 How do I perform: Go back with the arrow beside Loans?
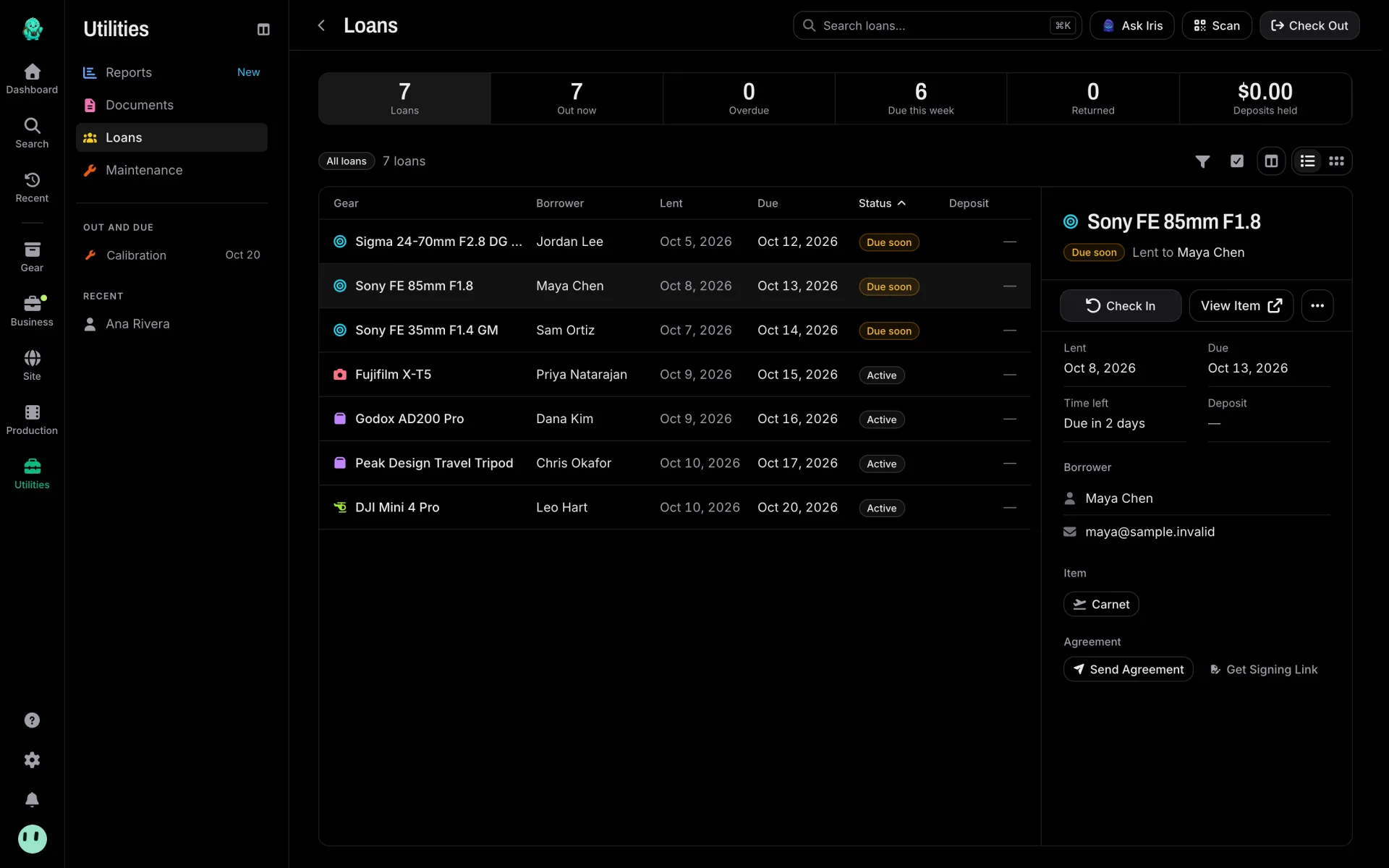tap(321, 25)
